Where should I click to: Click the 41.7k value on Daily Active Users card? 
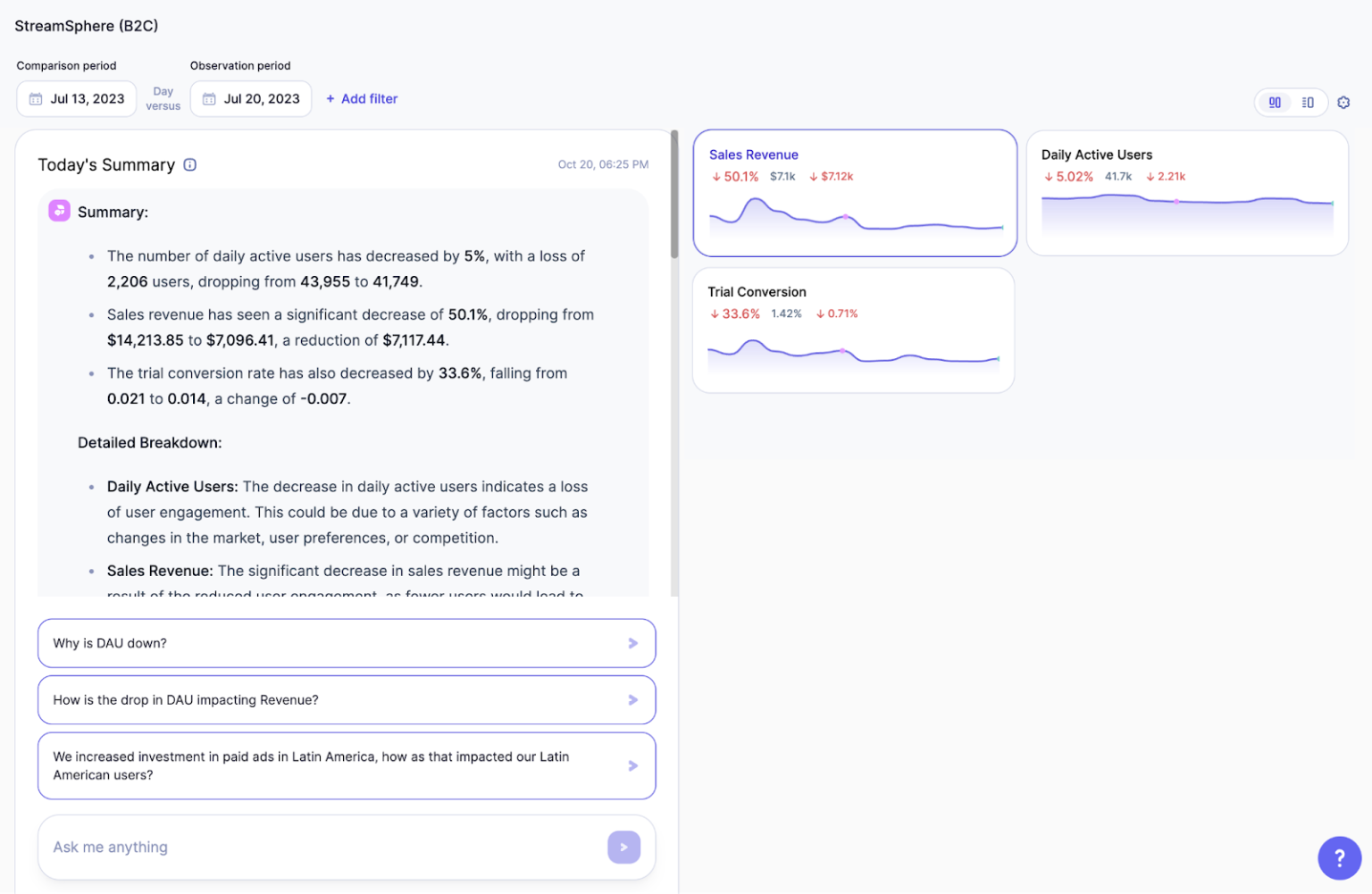tap(1118, 177)
